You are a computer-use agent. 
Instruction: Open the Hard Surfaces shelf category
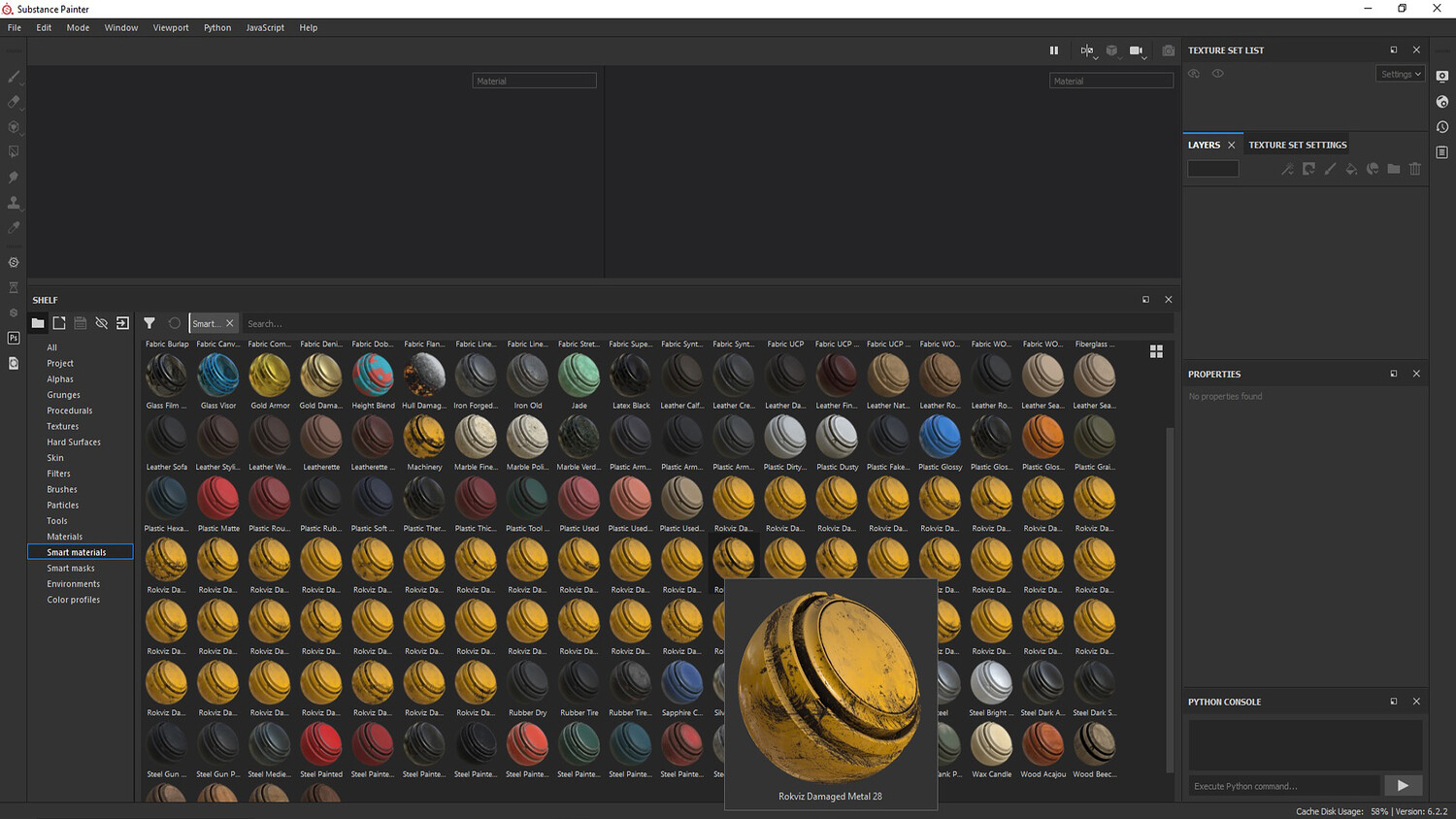74,442
